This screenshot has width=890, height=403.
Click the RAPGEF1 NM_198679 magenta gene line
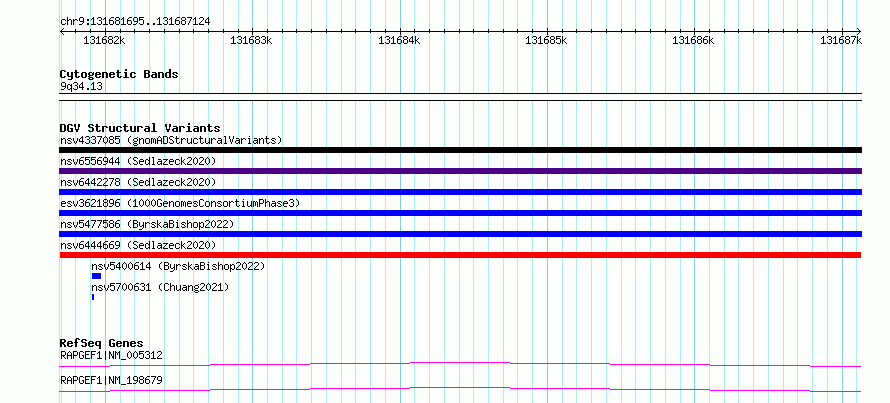coord(460,389)
